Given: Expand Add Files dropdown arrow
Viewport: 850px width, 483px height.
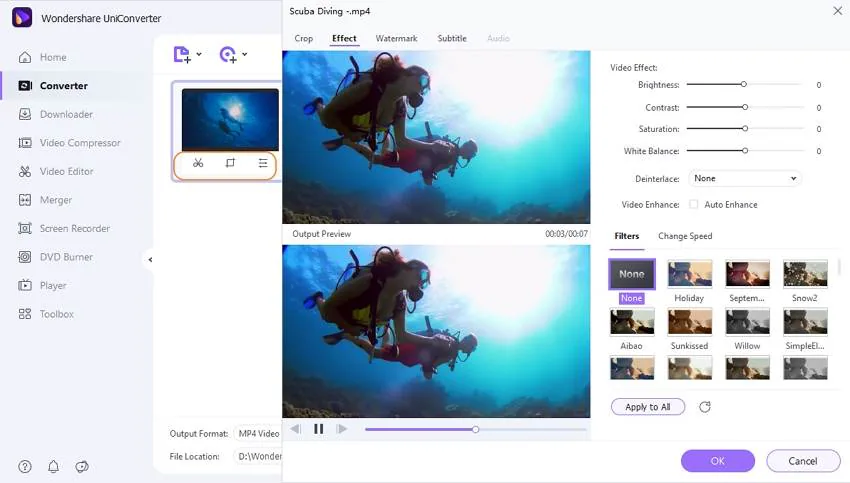Looking at the screenshot, I should [199, 54].
